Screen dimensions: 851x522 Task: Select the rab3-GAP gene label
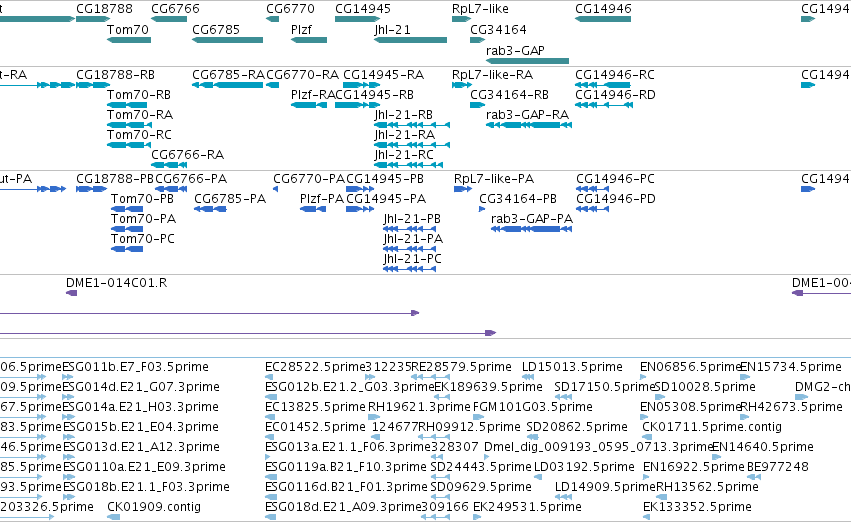pyautogui.click(x=515, y=50)
